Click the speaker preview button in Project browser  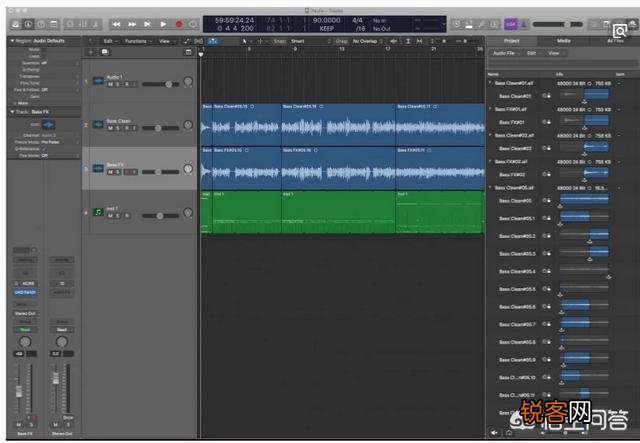pos(495,433)
